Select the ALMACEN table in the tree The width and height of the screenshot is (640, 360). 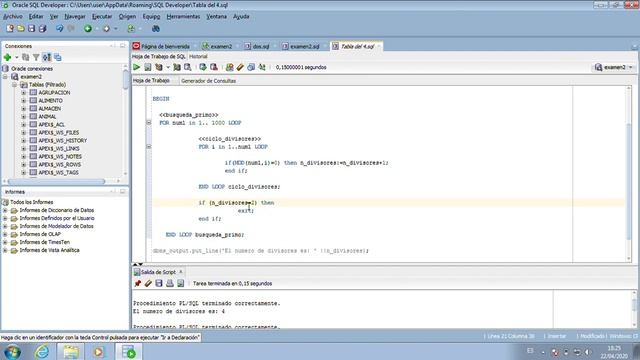click(49, 109)
